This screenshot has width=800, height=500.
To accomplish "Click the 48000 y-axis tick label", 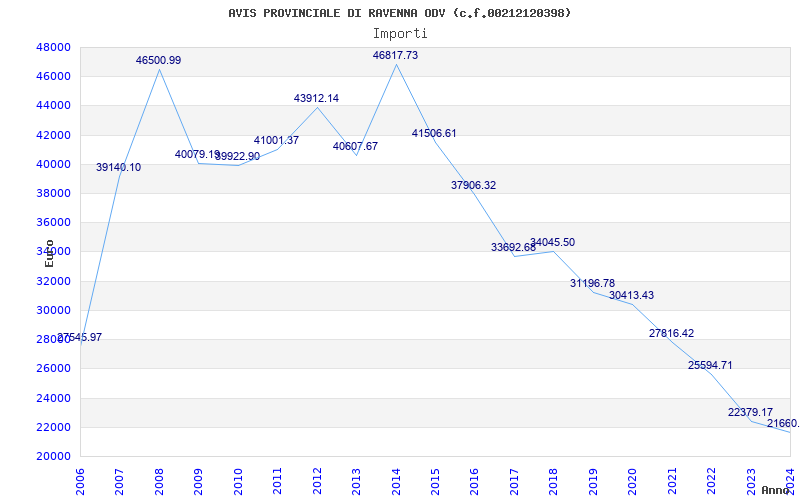I will (53, 47).
